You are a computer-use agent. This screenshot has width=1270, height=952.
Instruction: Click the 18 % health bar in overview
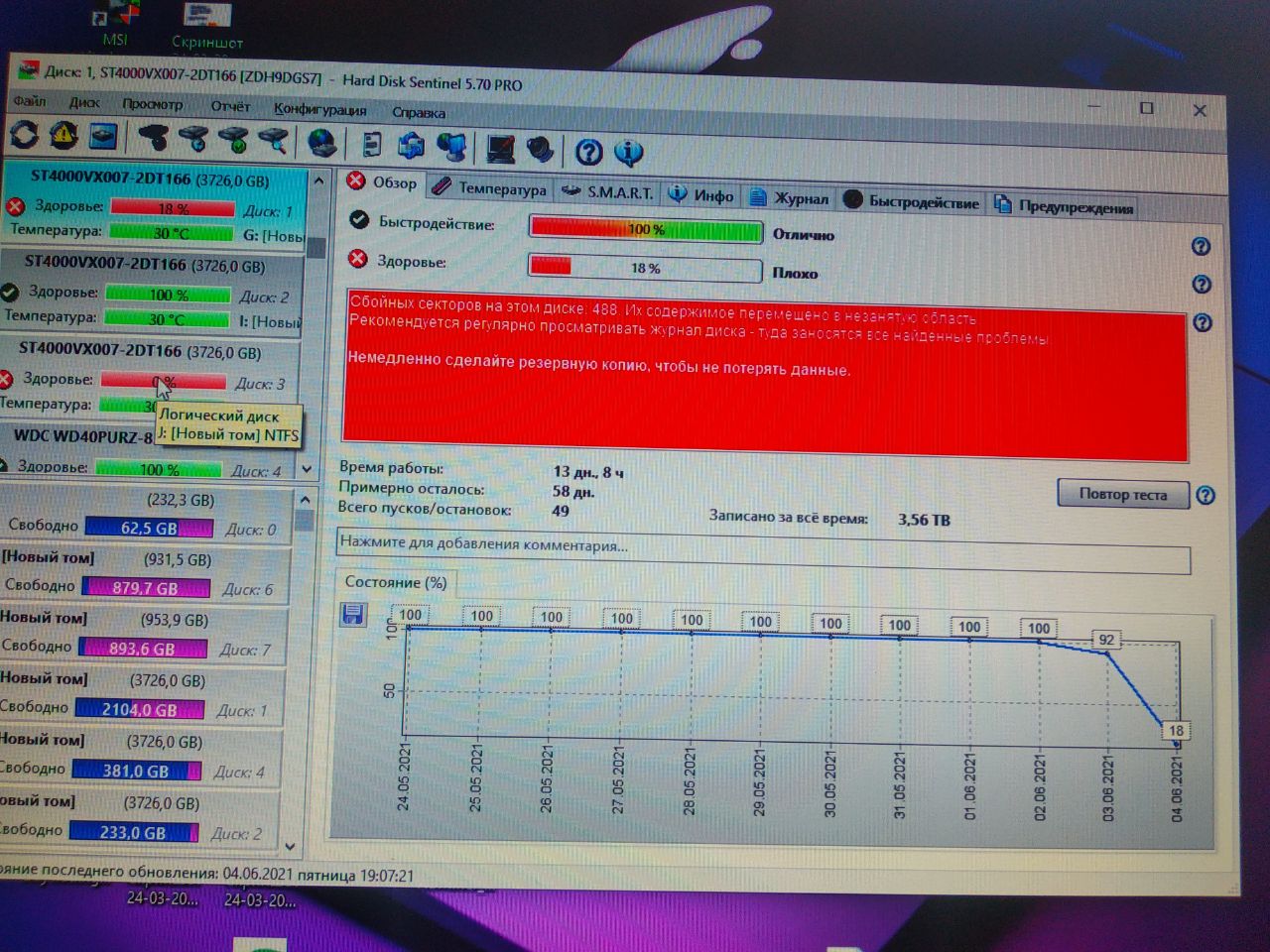click(646, 268)
